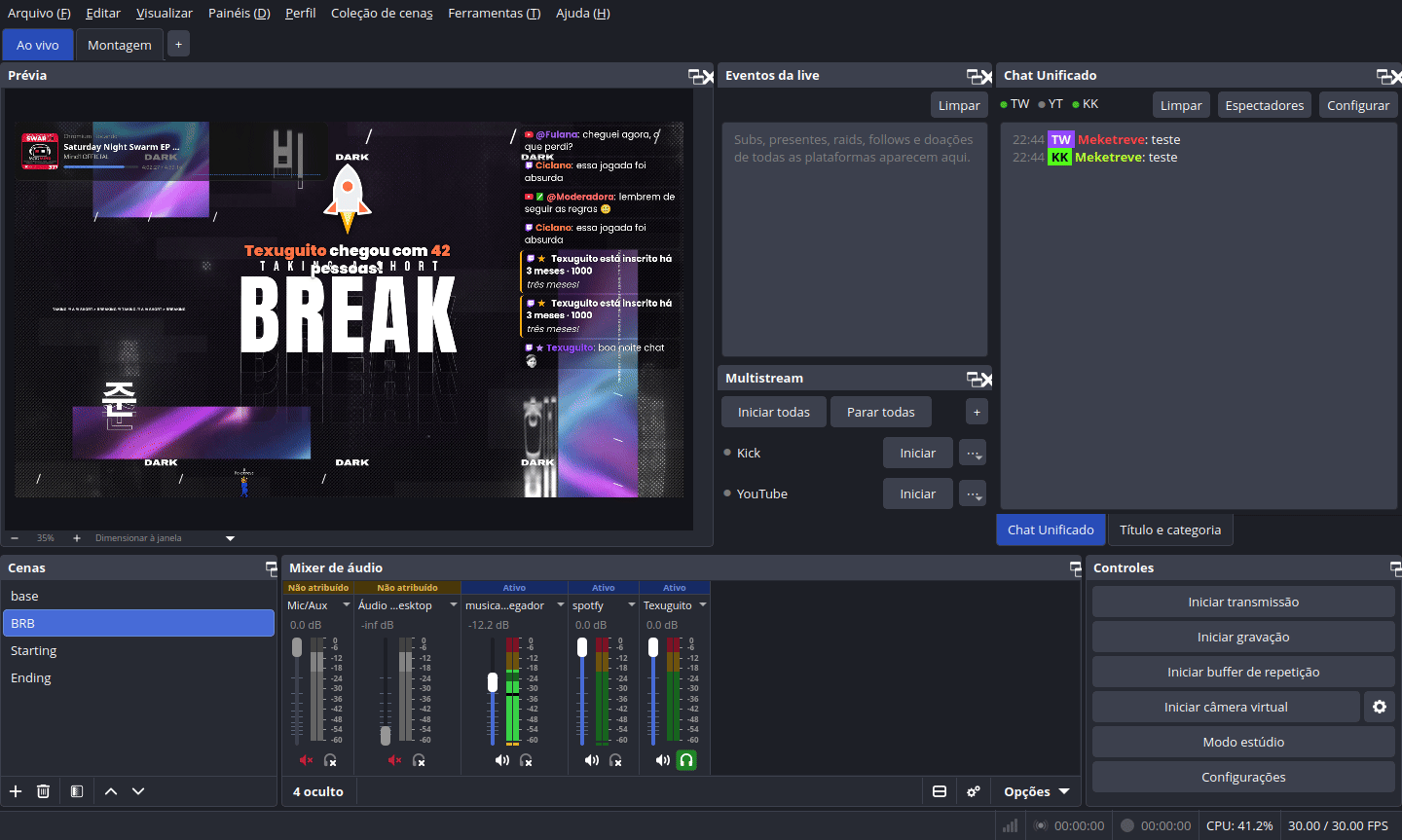Undock the Mixer de áudio panel
The height and width of the screenshot is (840, 1402).
[x=1076, y=567]
